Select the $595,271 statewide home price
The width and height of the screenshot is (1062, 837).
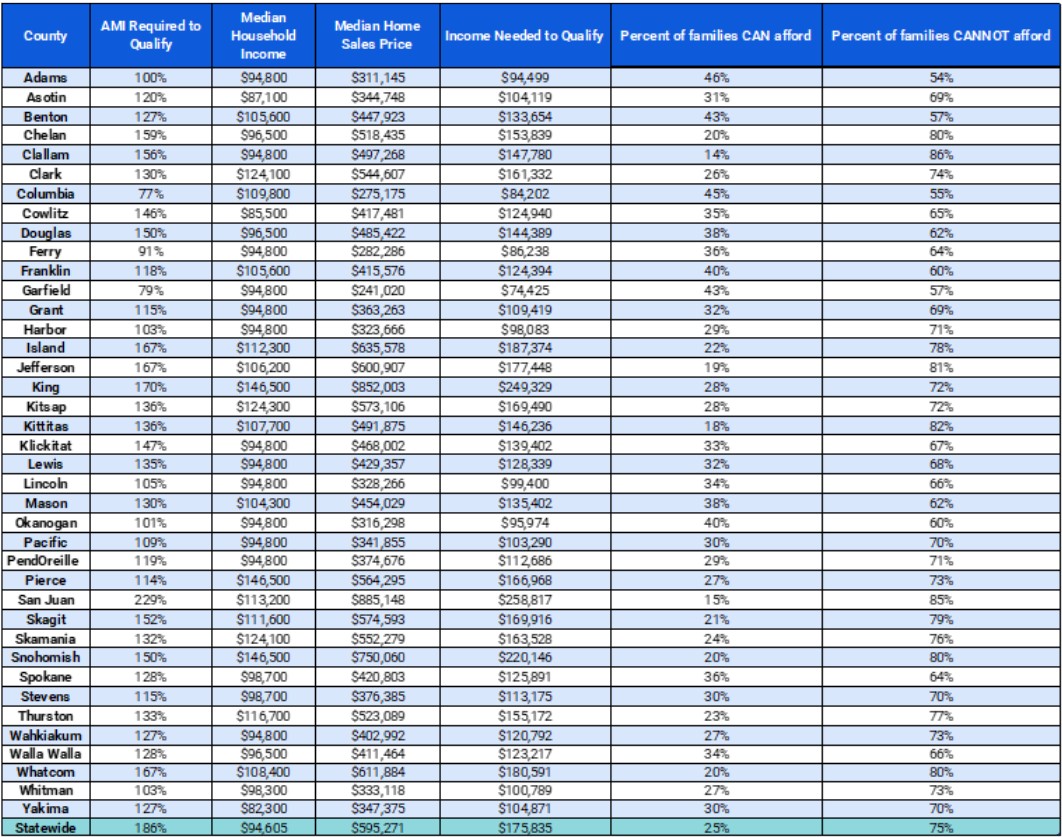point(377,828)
